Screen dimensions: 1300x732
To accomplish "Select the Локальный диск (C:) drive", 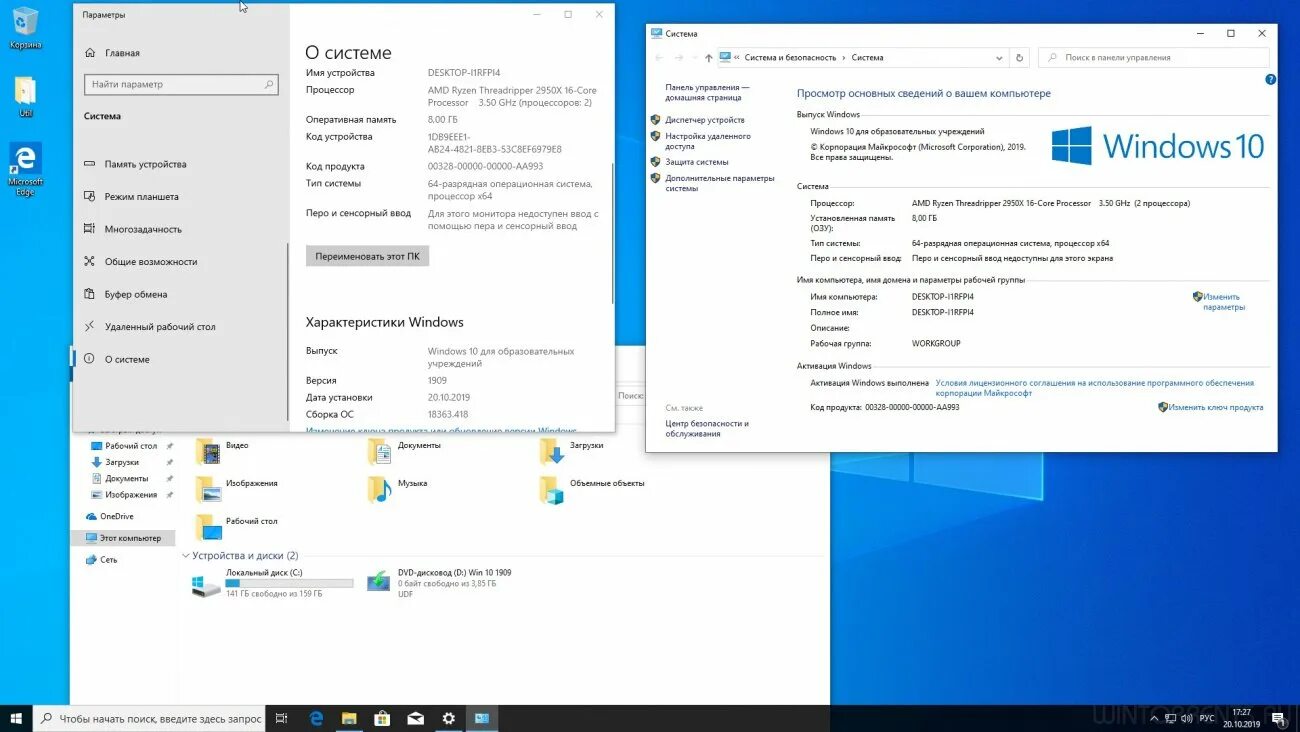I will click(272, 583).
